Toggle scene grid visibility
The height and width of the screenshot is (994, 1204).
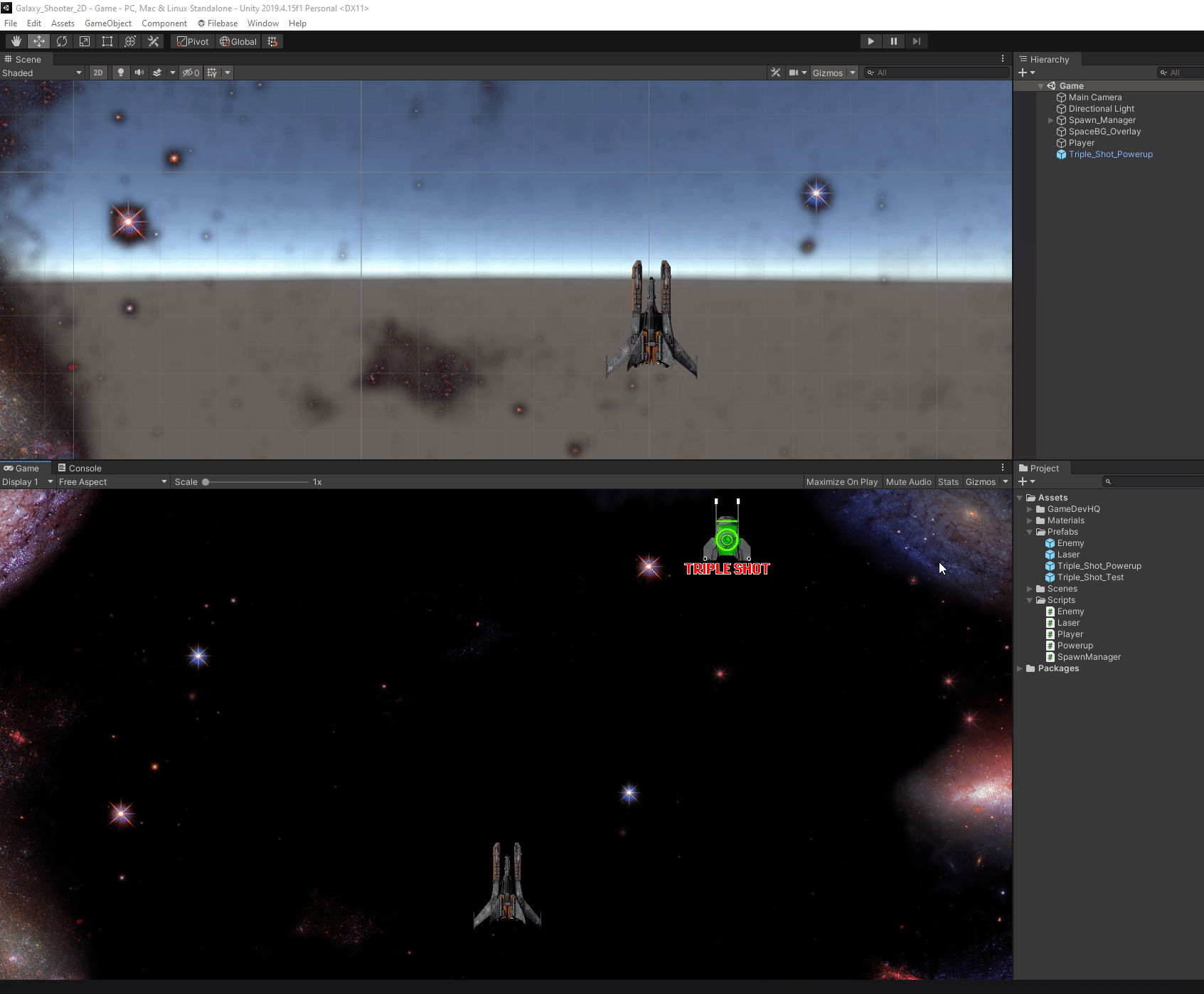(212, 73)
